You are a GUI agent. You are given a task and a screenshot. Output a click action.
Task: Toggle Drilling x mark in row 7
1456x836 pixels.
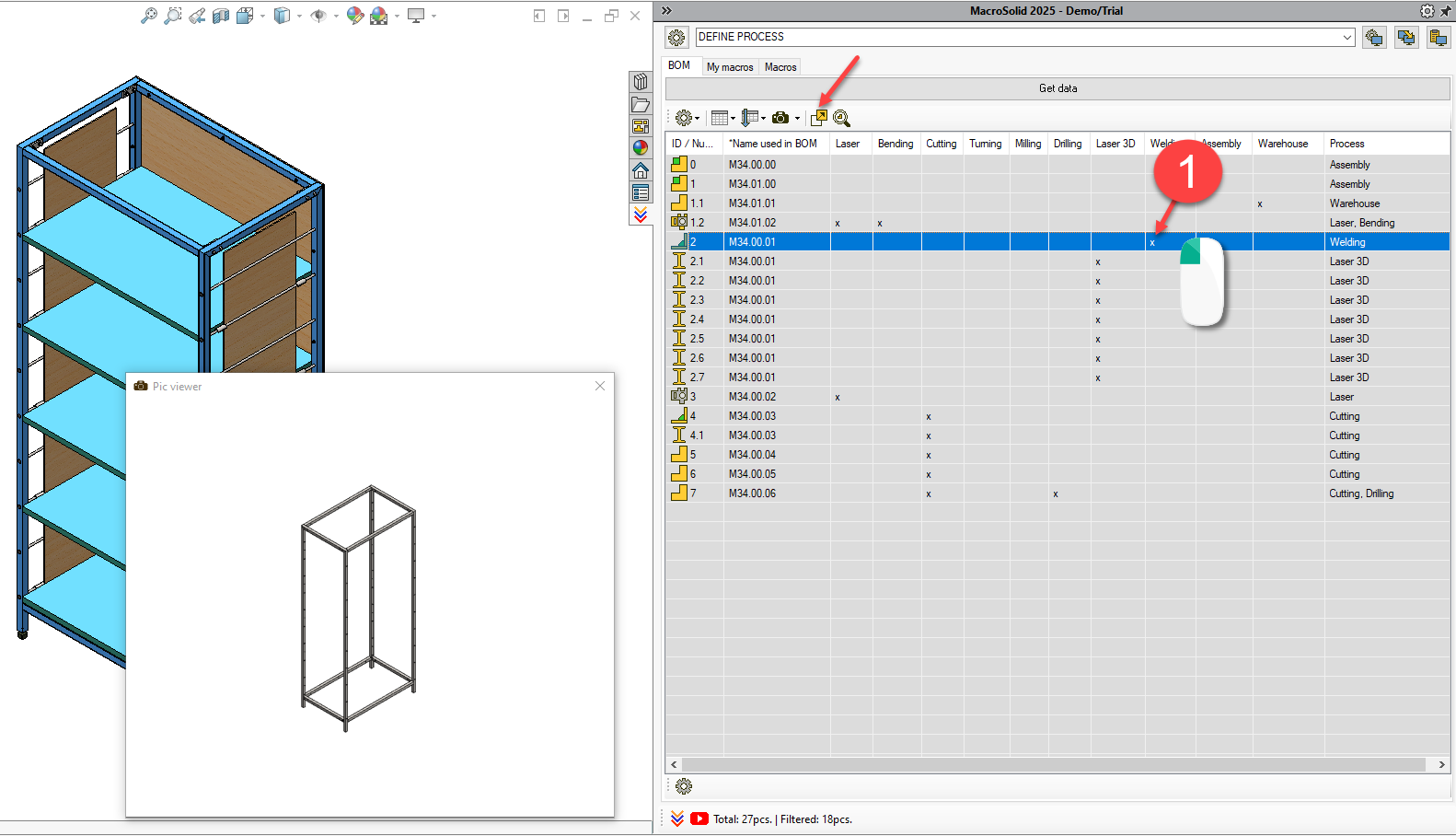[1056, 494]
